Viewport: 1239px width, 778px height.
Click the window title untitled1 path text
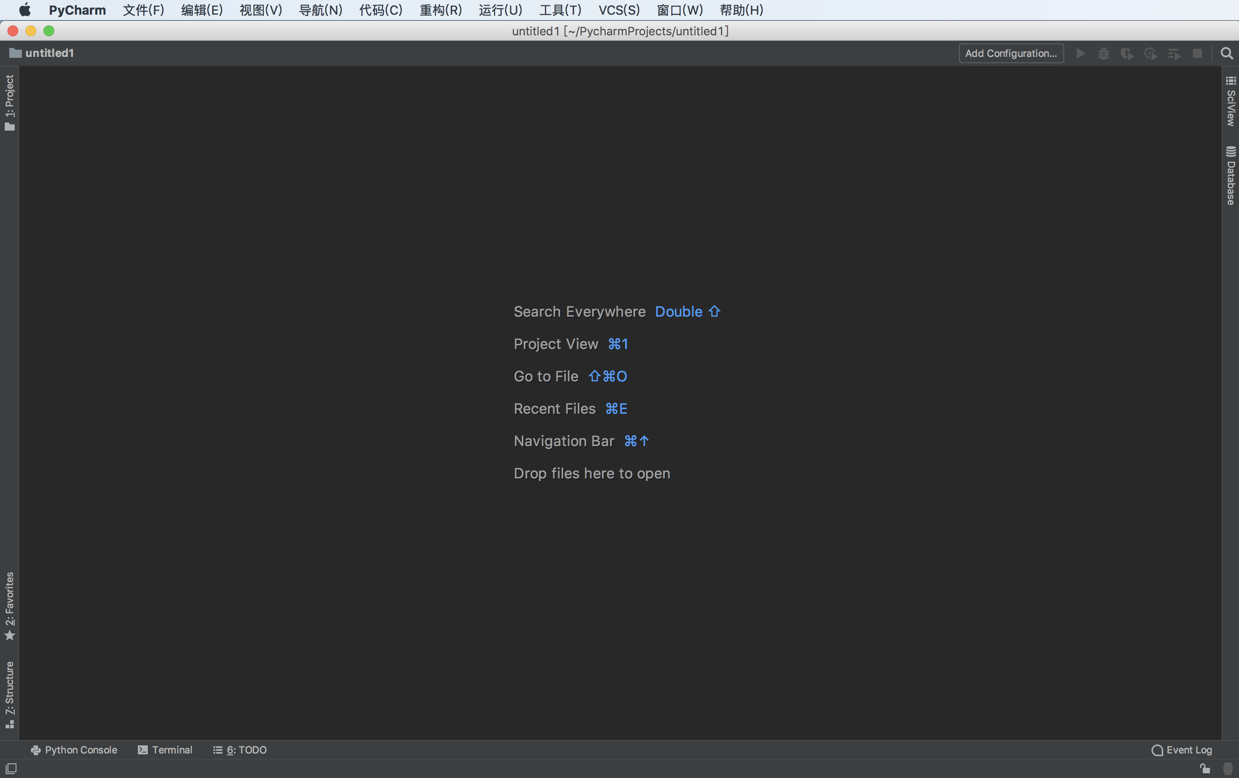[x=620, y=31]
